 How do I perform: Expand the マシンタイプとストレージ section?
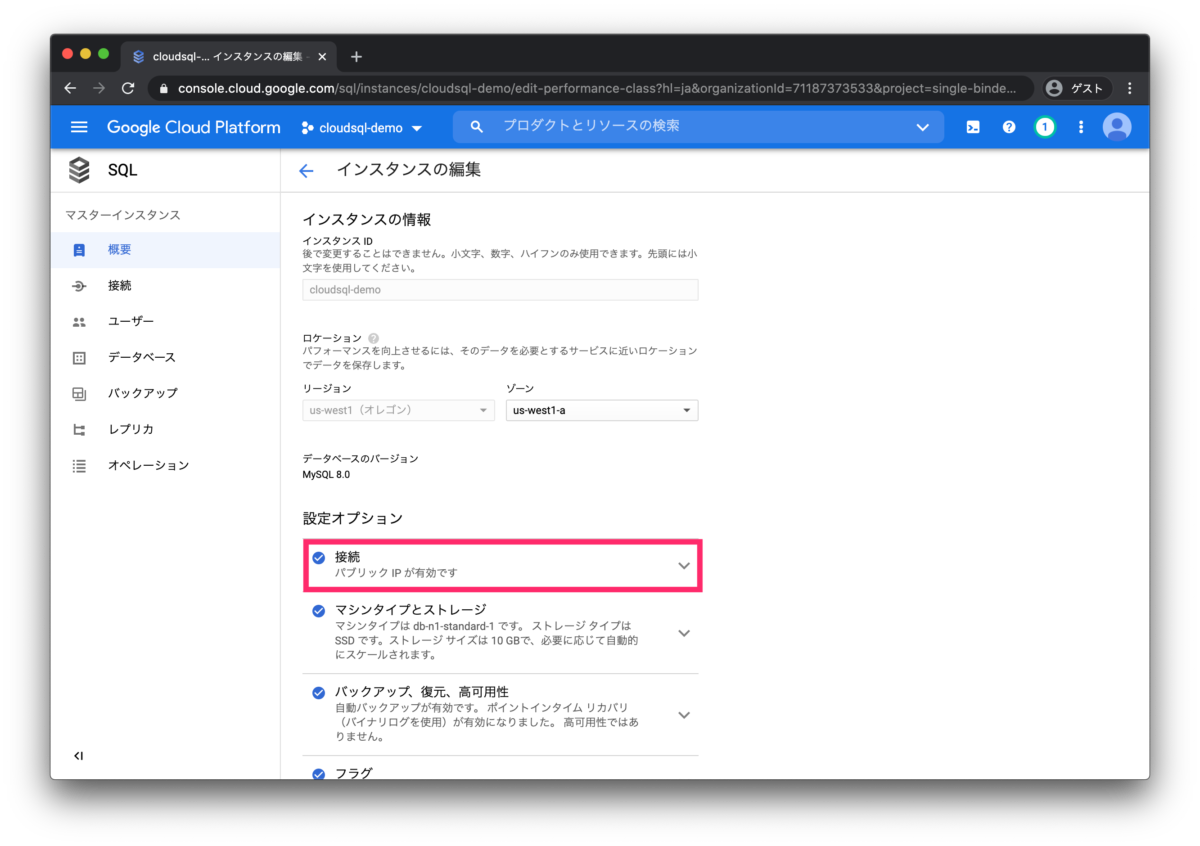tap(684, 632)
